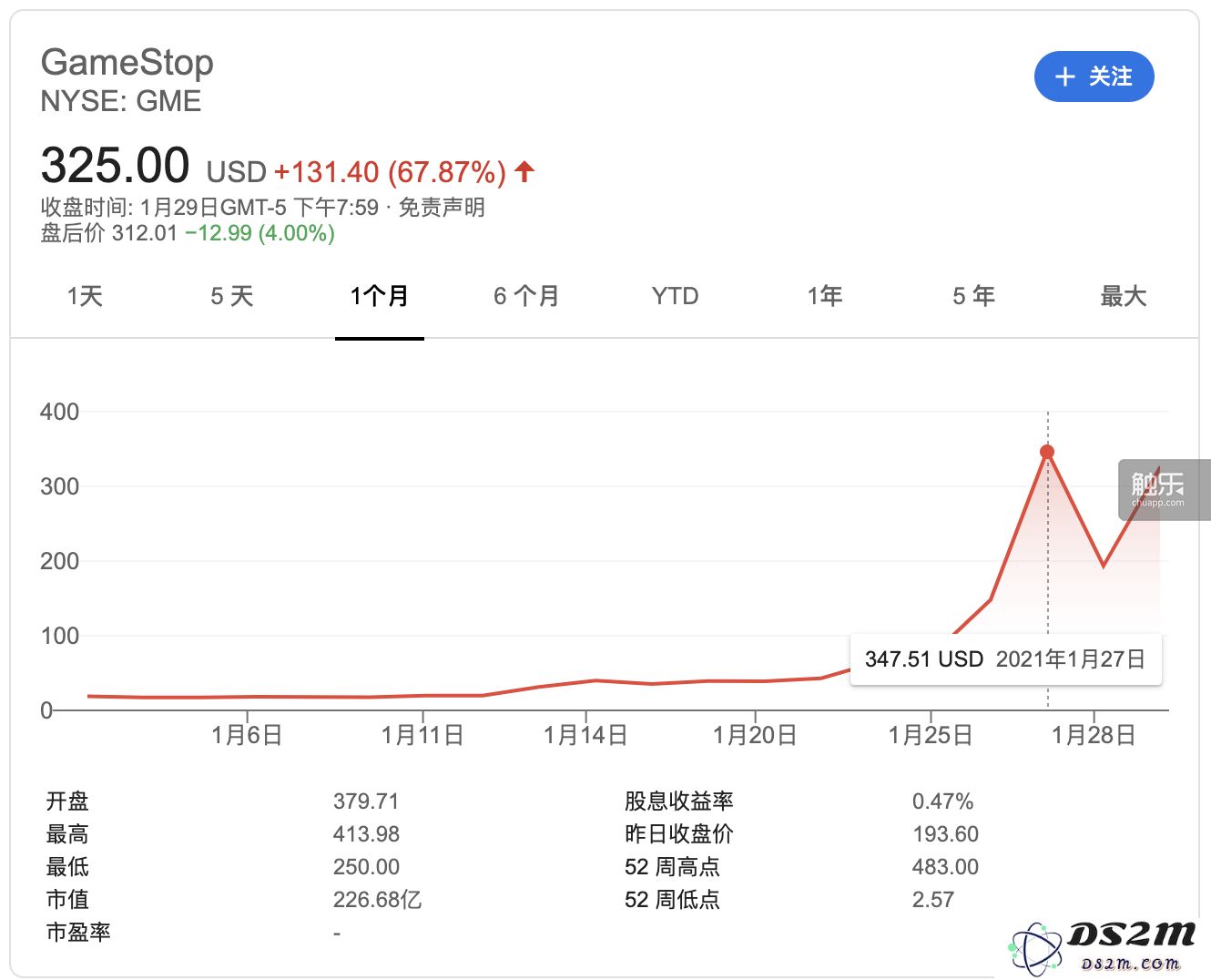1211x980 pixels.
Task: Click the 开盘 value 379.71
Action: [366, 801]
